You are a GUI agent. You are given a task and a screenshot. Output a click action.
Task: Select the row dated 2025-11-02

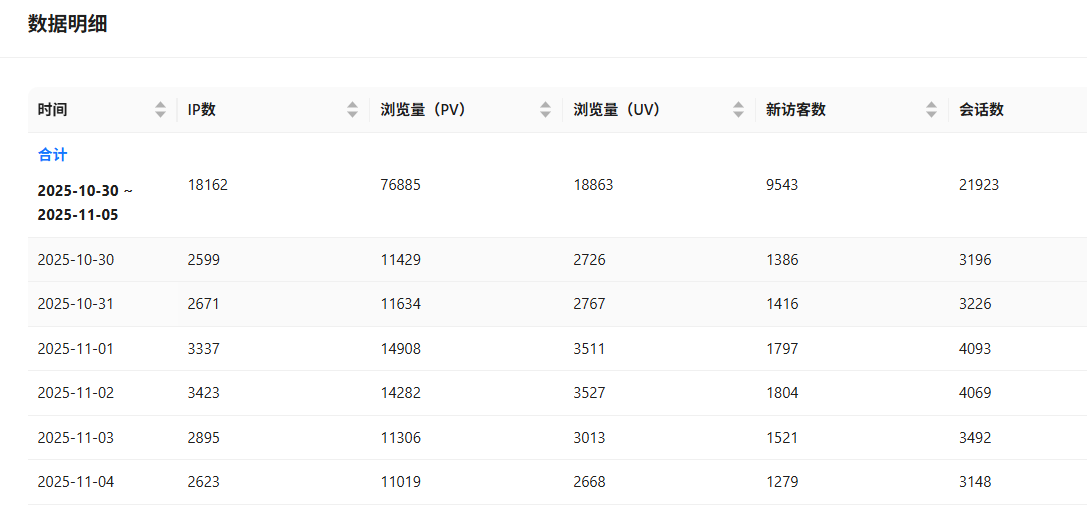pos(76,393)
